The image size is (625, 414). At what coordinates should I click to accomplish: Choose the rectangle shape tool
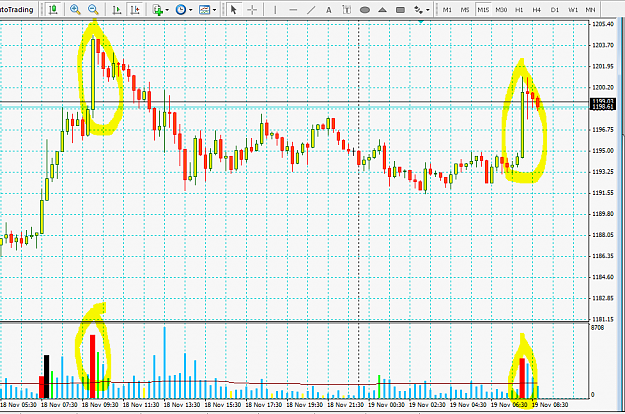tap(401, 10)
